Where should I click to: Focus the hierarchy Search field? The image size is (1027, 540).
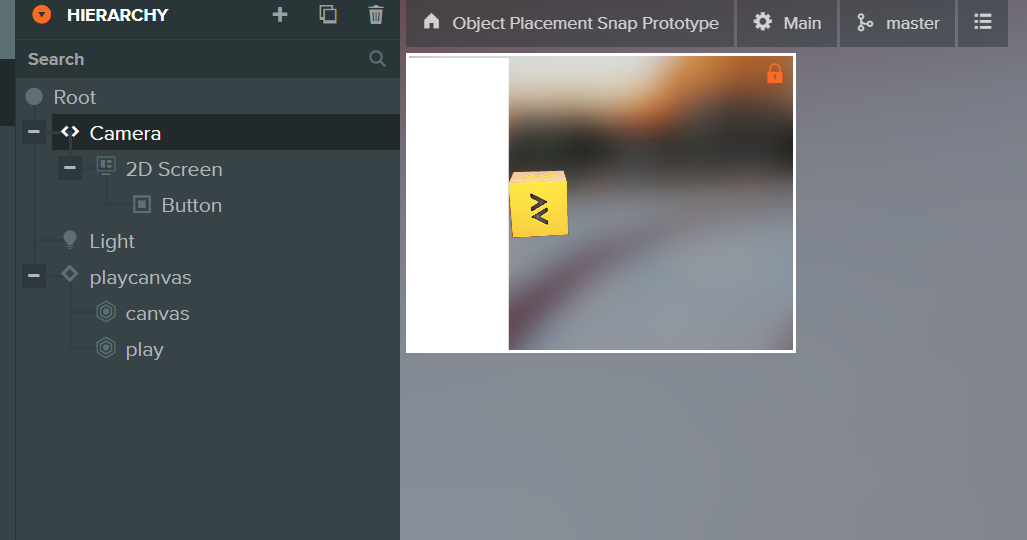click(207, 59)
